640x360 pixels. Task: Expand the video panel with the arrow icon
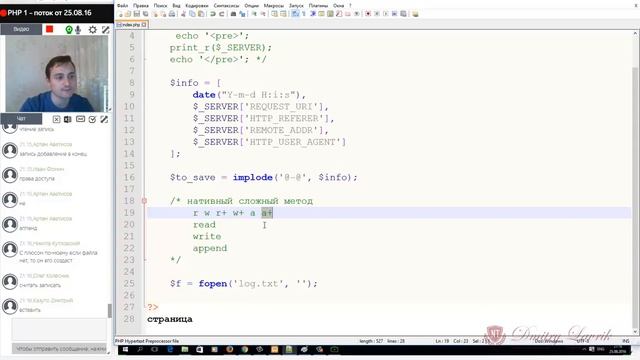(105, 29)
